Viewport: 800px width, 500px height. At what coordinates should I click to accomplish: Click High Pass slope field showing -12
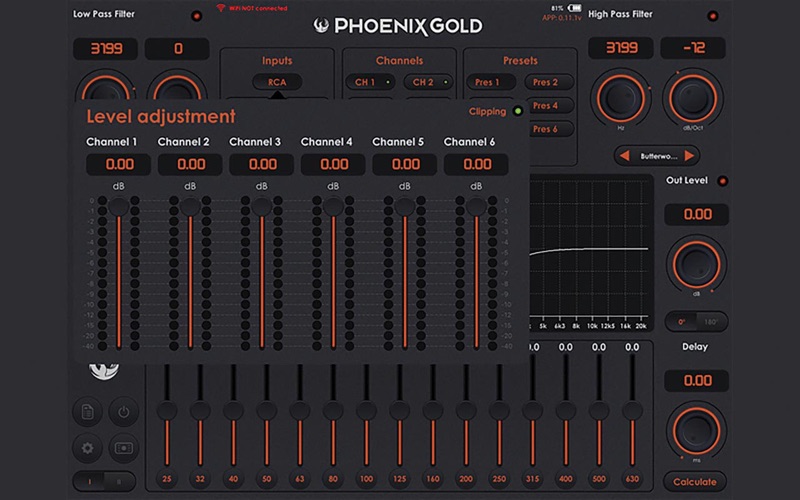tap(693, 48)
